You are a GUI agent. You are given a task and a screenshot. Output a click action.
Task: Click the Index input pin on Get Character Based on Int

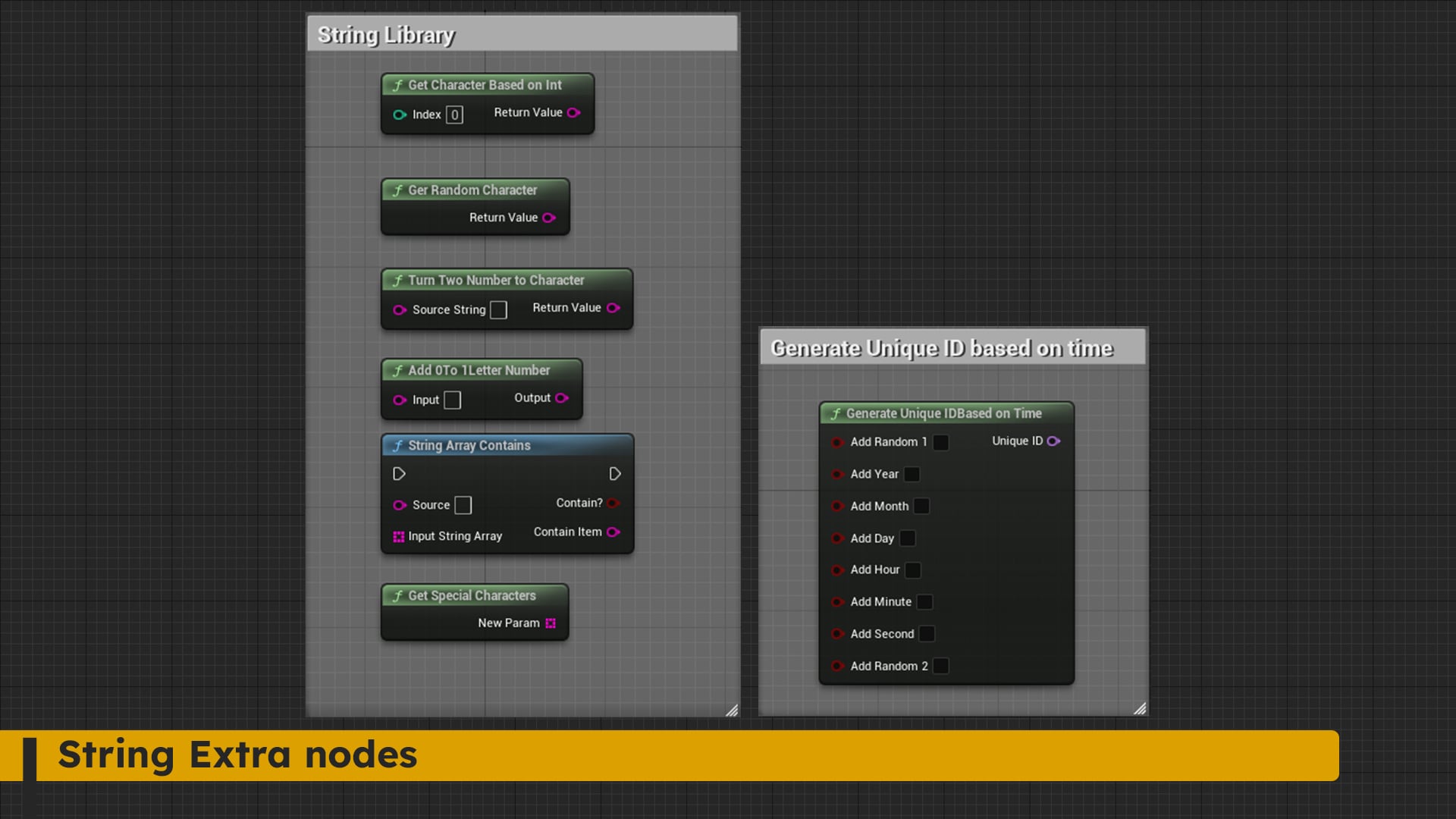point(400,115)
